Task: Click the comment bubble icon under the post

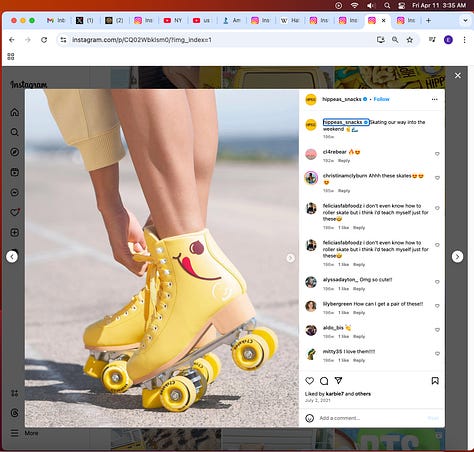Action: [x=324, y=381]
